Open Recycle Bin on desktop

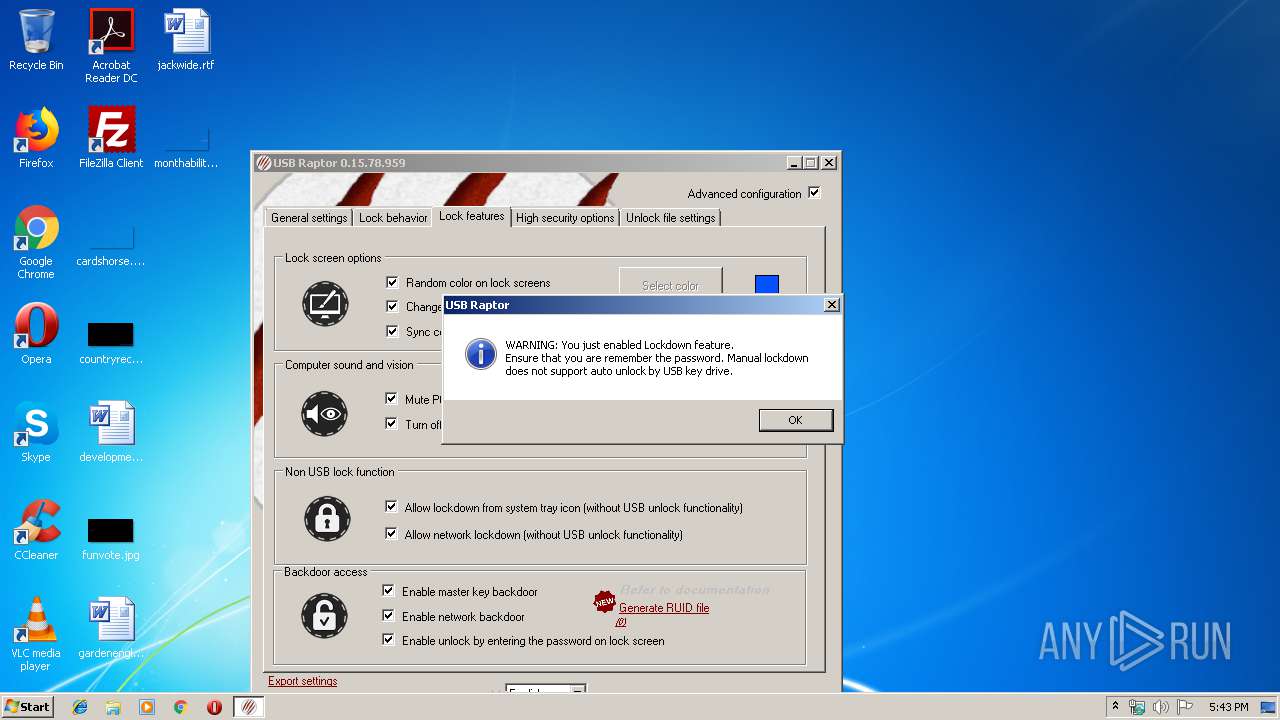click(36, 41)
